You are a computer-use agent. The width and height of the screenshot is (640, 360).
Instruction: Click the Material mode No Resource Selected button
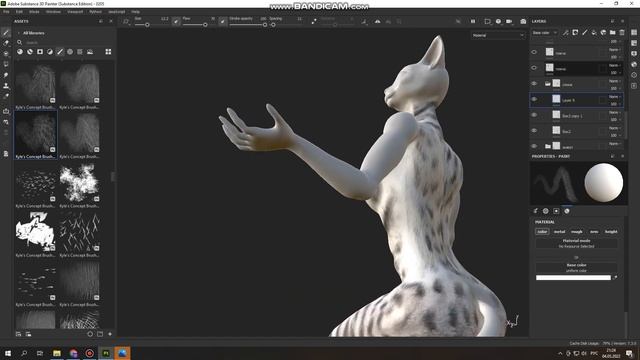[x=576, y=244]
